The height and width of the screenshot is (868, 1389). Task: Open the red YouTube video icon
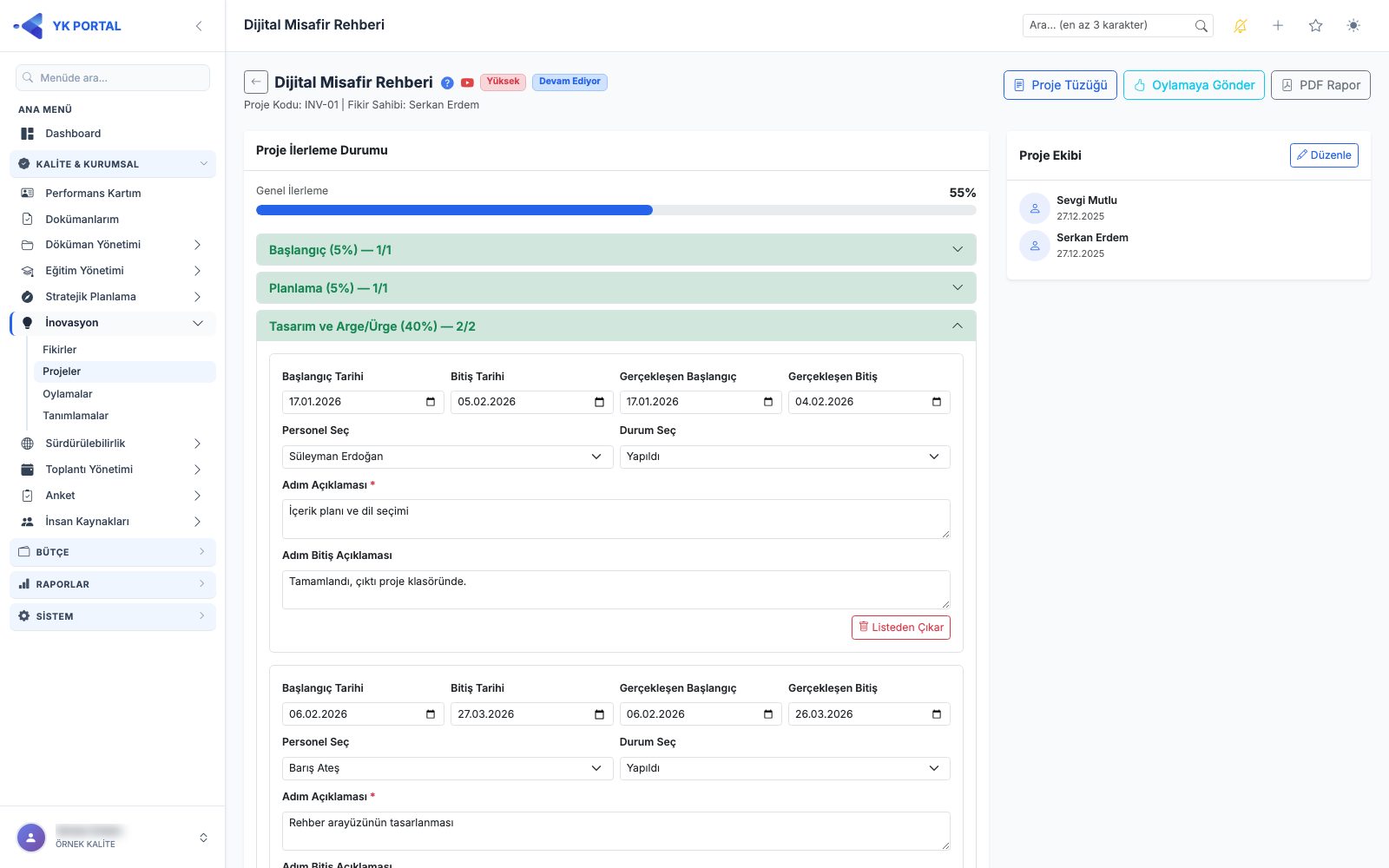click(x=467, y=83)
